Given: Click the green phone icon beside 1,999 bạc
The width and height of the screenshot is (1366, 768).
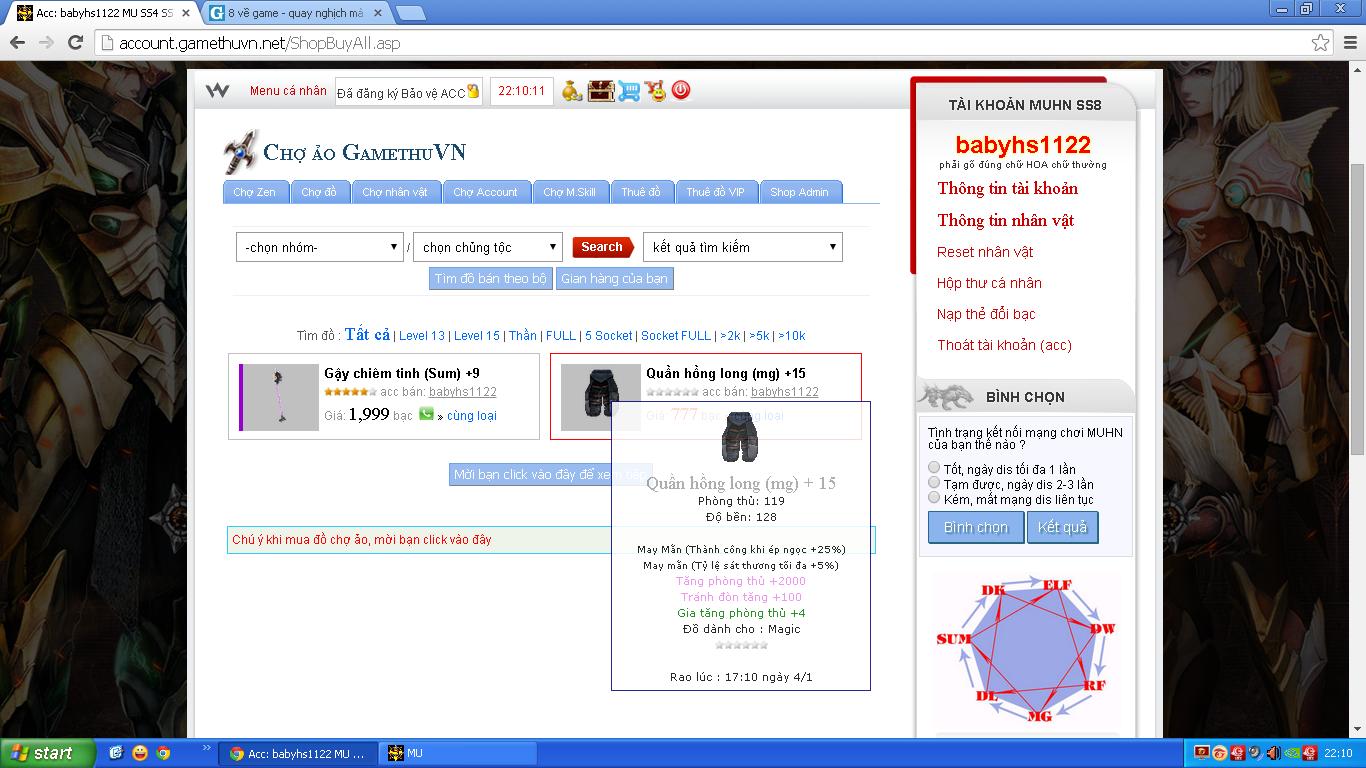Looking at the screenshot, I should coord(426,414).
